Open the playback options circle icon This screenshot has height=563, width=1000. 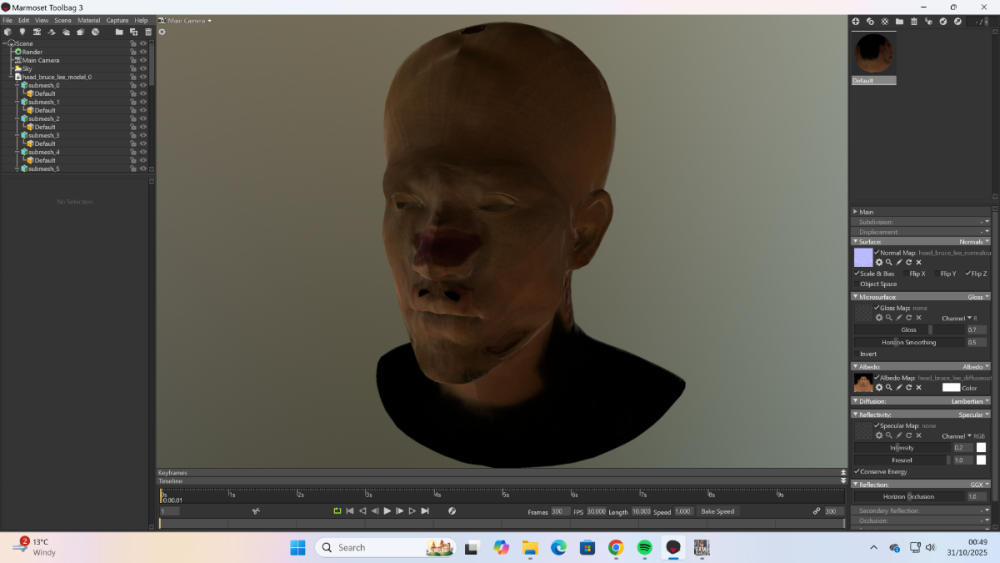pyautogui.click(x=452, y=511)
